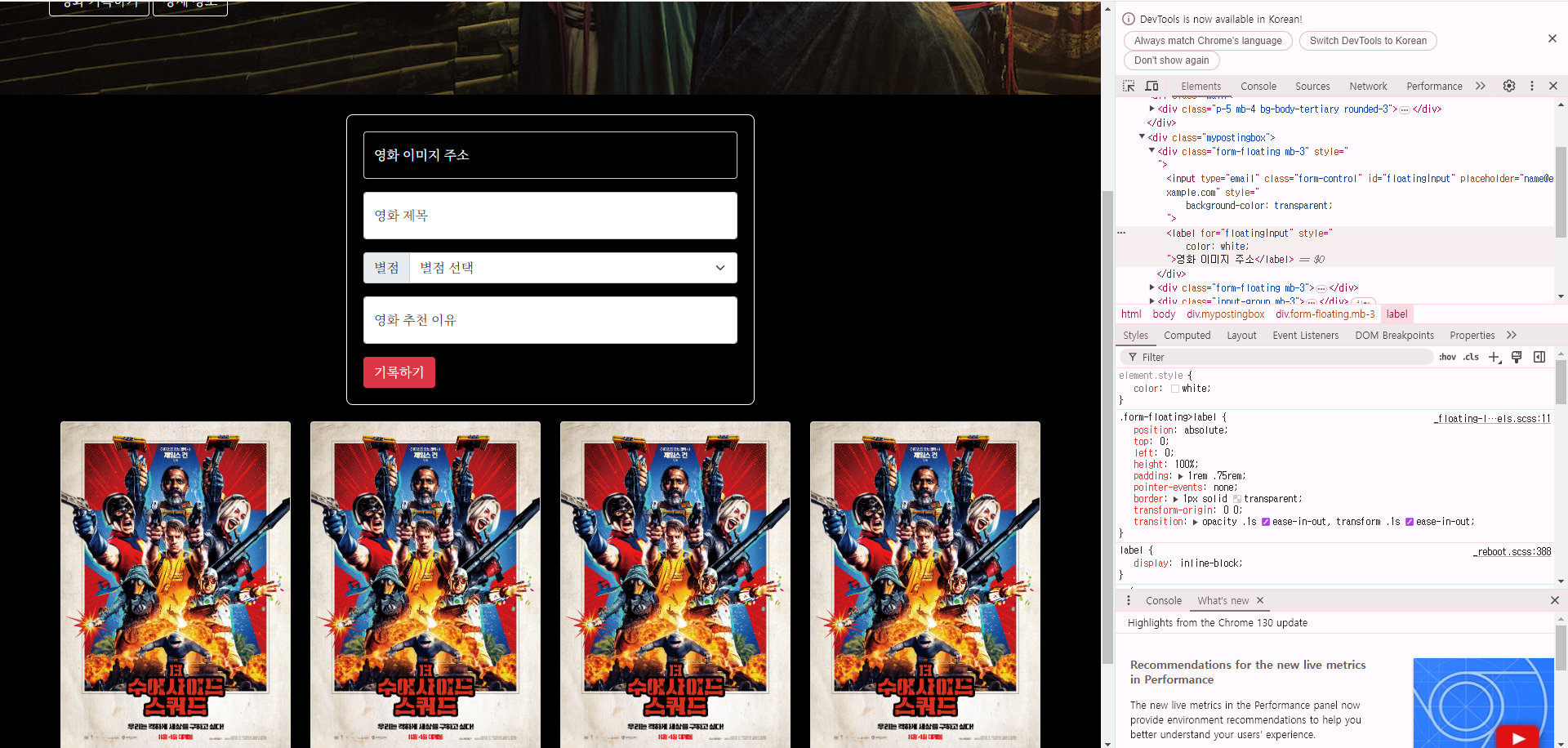Collapse the mypostingbox div node
The height and width of the screenshot is (748, 1568).
click(1142, 137)
